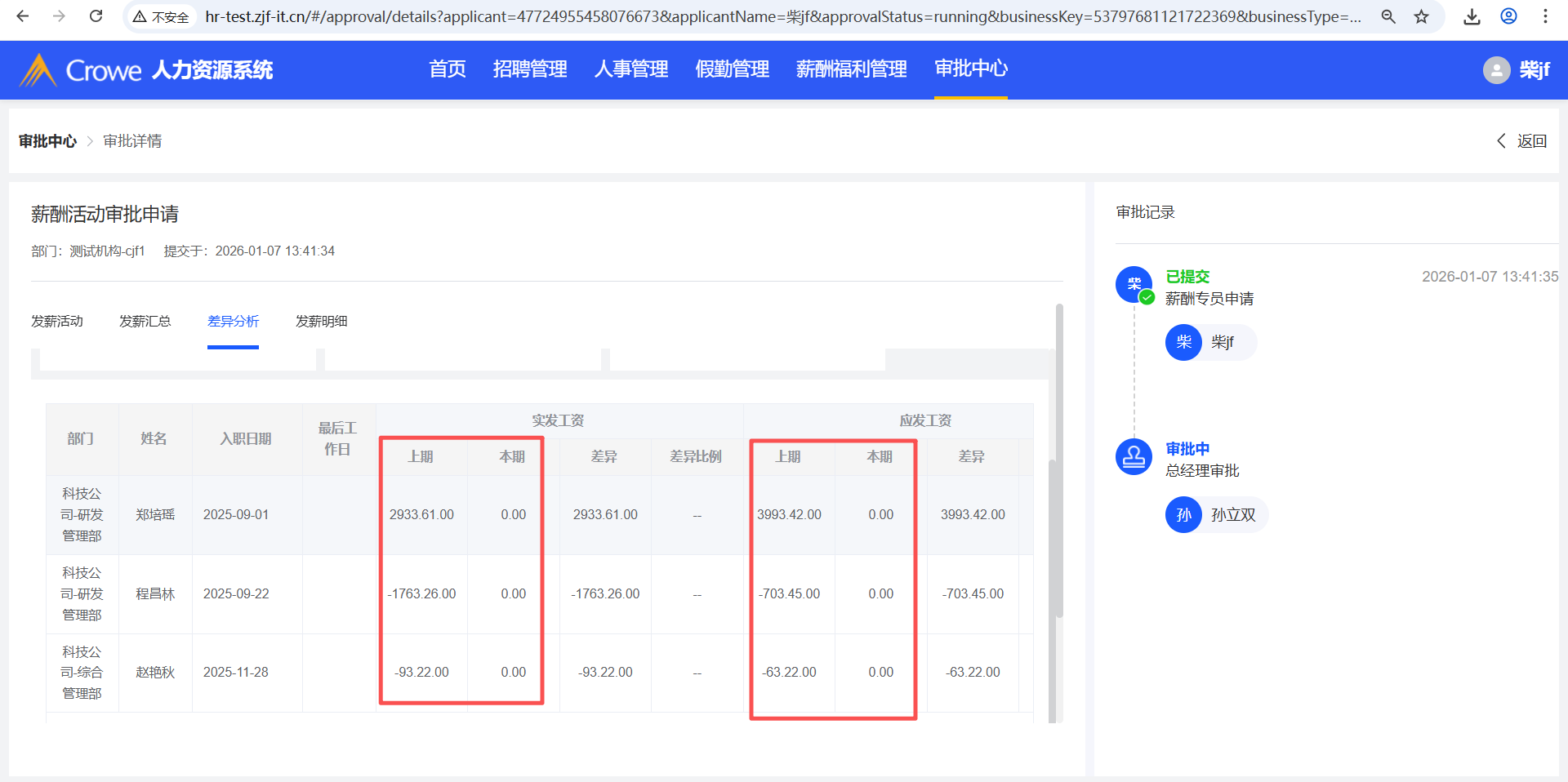The width and height of the screenshot is (1568, 782).
Task: Open the 薪酬福利管理 menu
Action: 851,69
